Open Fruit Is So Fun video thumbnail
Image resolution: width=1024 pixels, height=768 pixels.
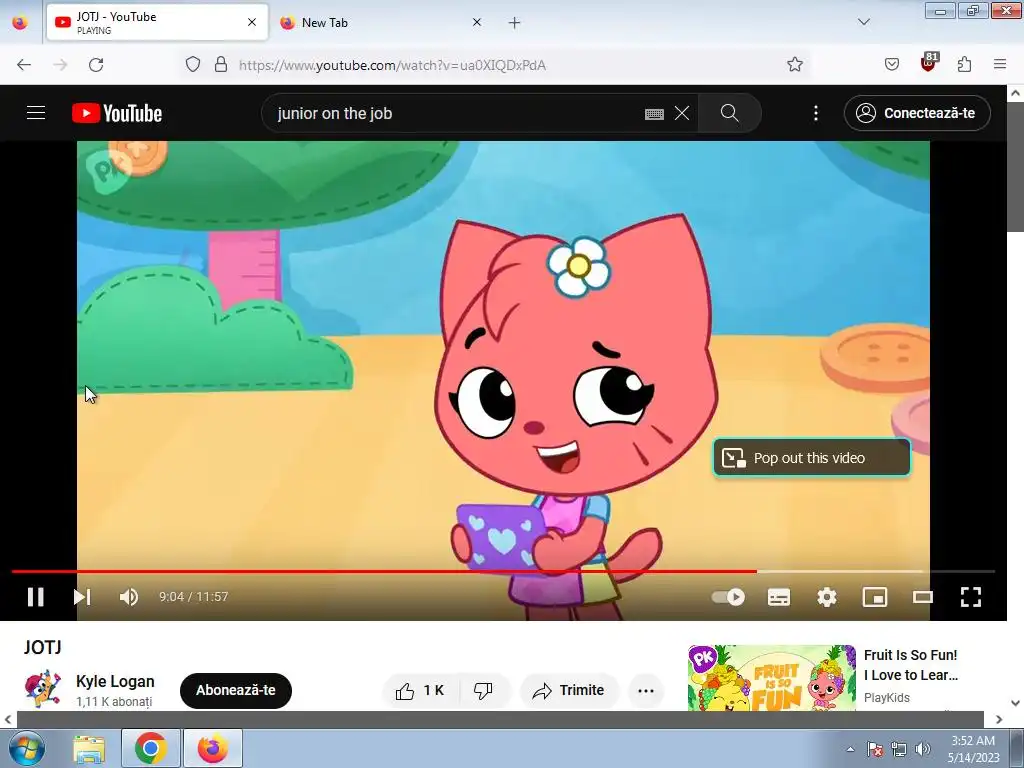pyautogui.click(x=771, y=678)
